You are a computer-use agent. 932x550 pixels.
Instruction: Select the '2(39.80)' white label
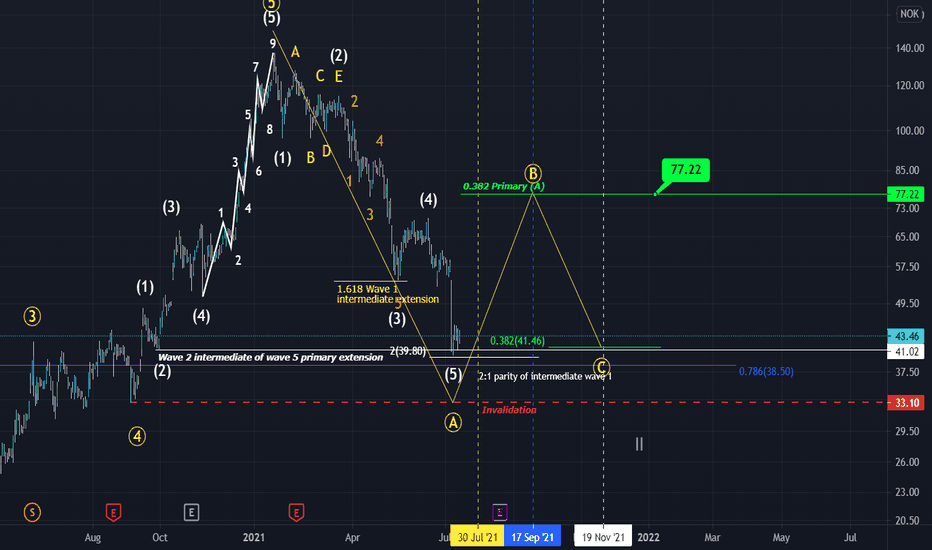coord(408,351)
